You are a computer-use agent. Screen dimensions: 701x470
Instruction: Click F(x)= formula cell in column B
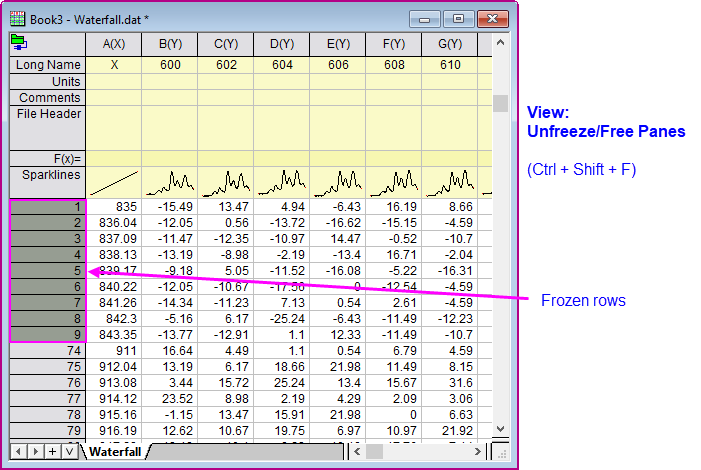[170, 159]
